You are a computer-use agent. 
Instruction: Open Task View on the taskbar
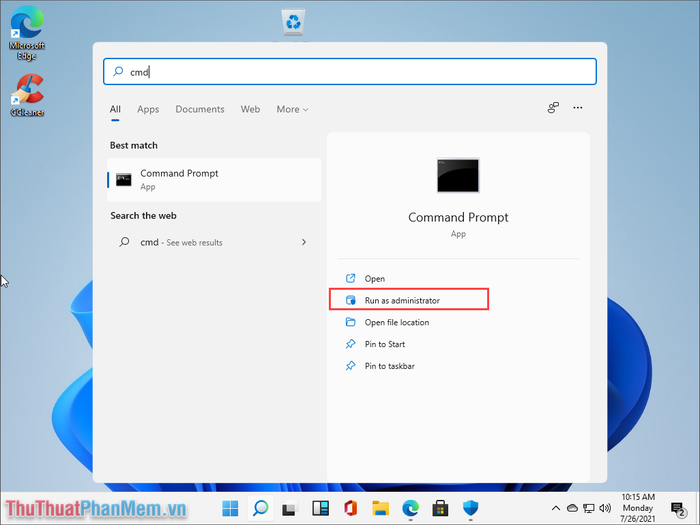click(290, 508)
